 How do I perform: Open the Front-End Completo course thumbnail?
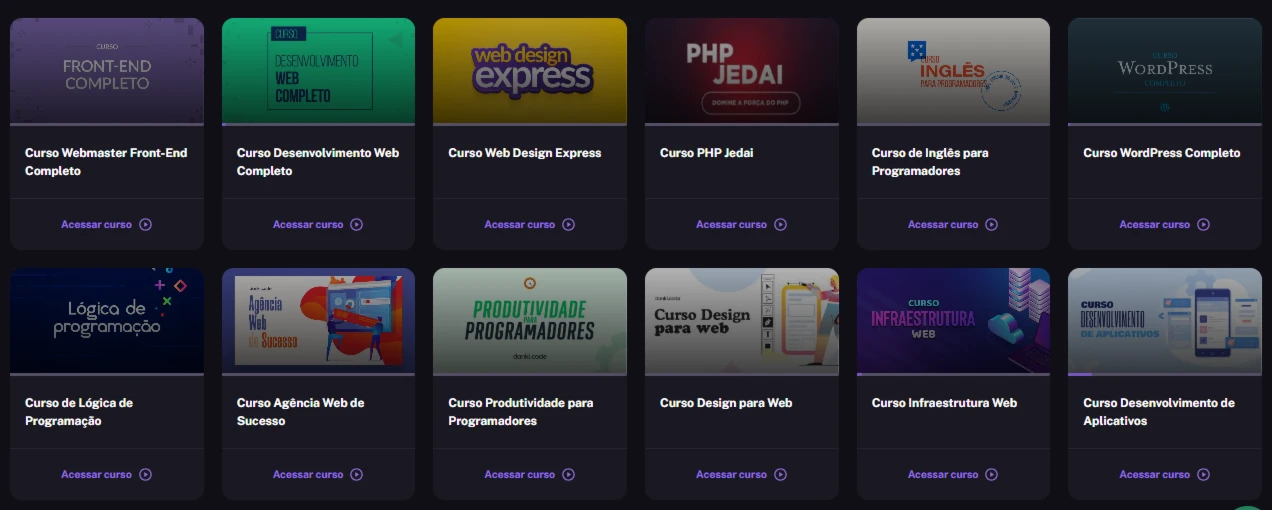click(x=107, y=70)
